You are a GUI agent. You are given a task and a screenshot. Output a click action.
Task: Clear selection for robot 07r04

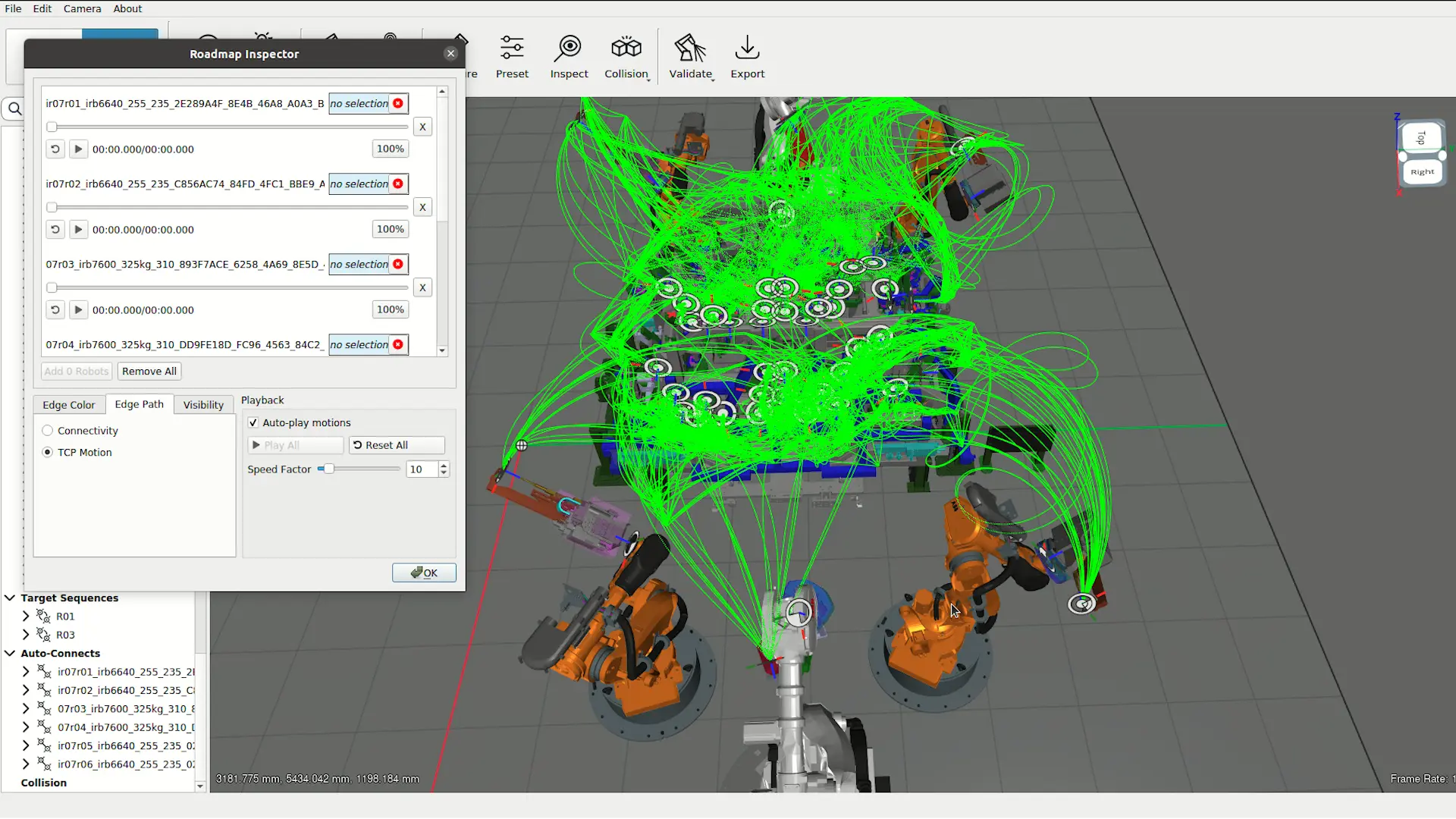tap(398, 344)
